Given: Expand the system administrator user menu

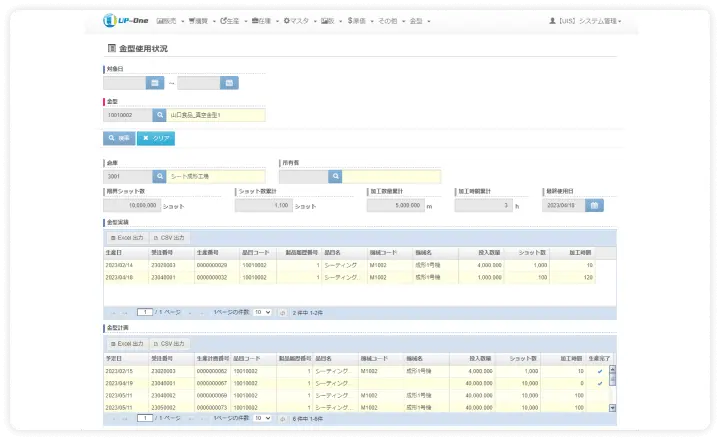Looking at the screenshot, I should tap(585, 20).
